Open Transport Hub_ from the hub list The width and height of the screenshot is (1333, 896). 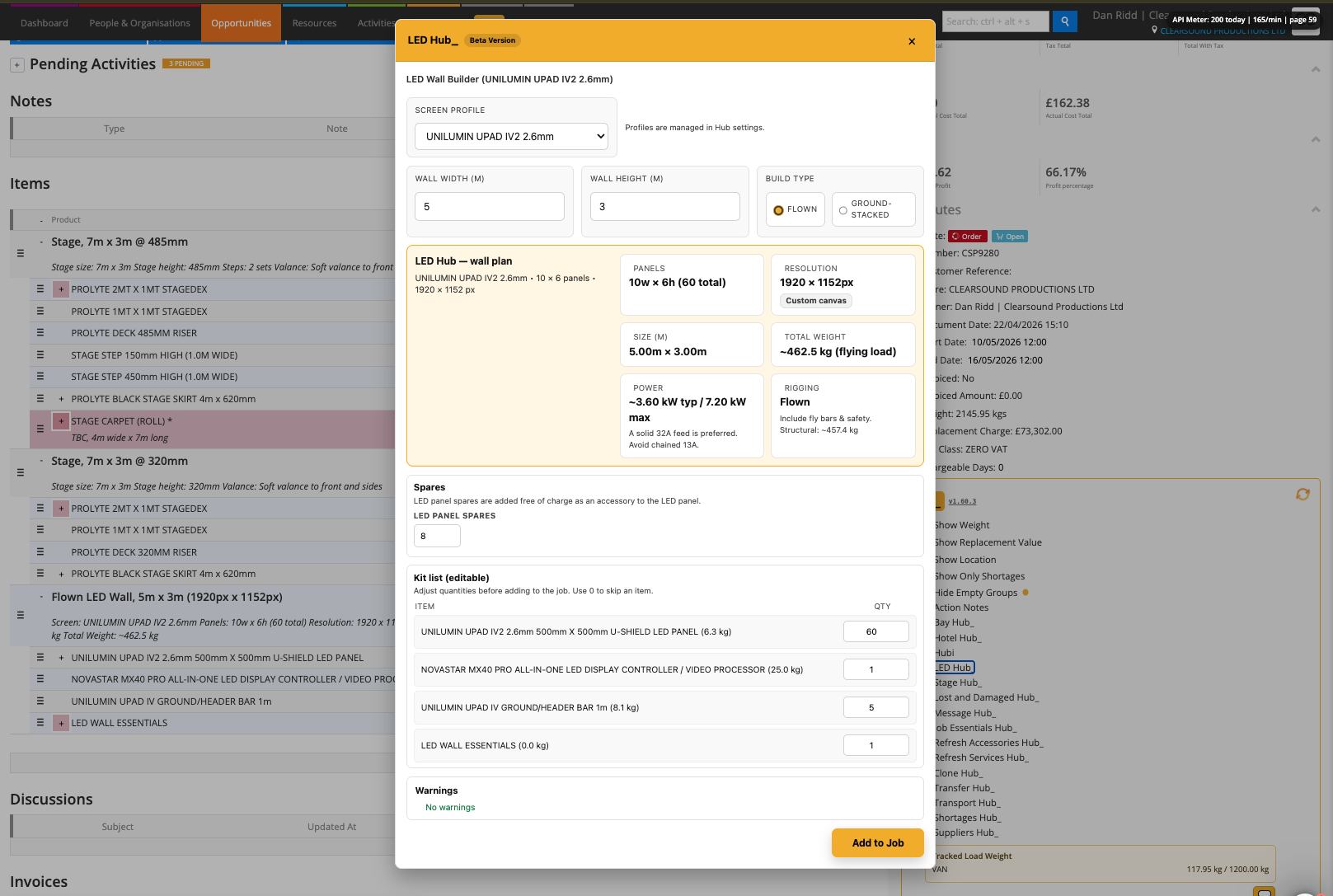click(x=966, y=803)
